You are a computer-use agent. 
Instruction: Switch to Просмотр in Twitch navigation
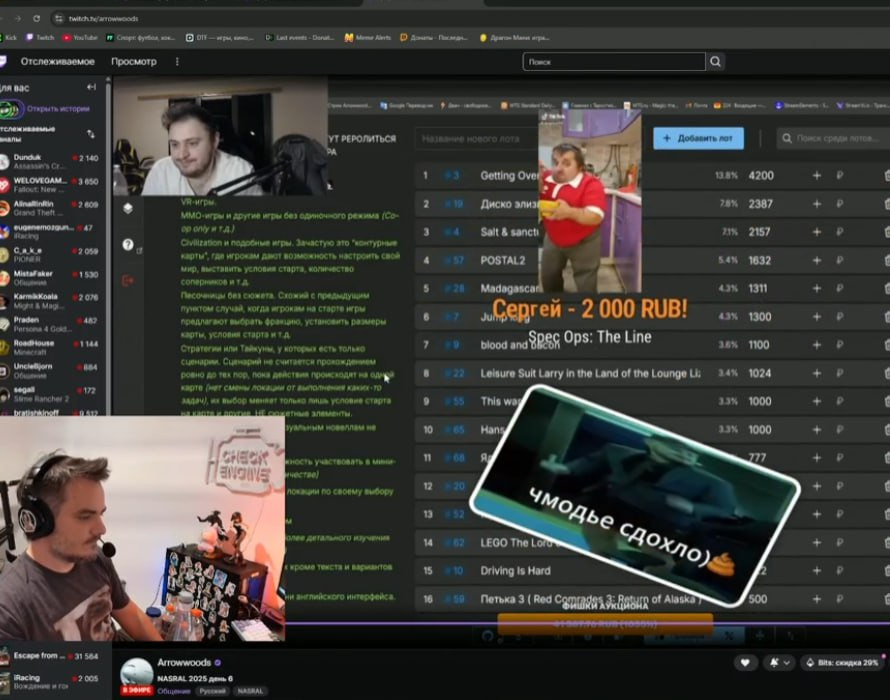pyautogui.click(x=133, y=61)
